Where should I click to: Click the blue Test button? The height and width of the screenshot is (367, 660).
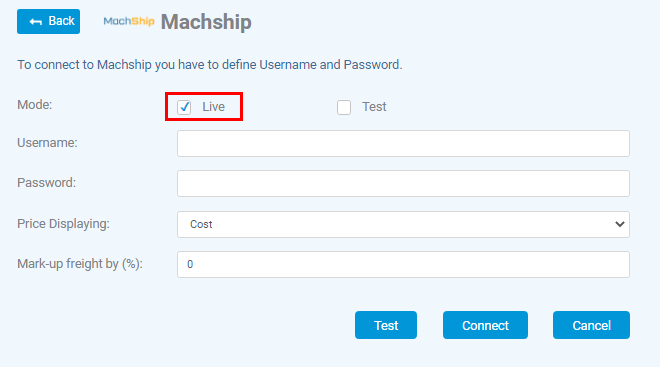pyautogui.click(x=386, y=325)
